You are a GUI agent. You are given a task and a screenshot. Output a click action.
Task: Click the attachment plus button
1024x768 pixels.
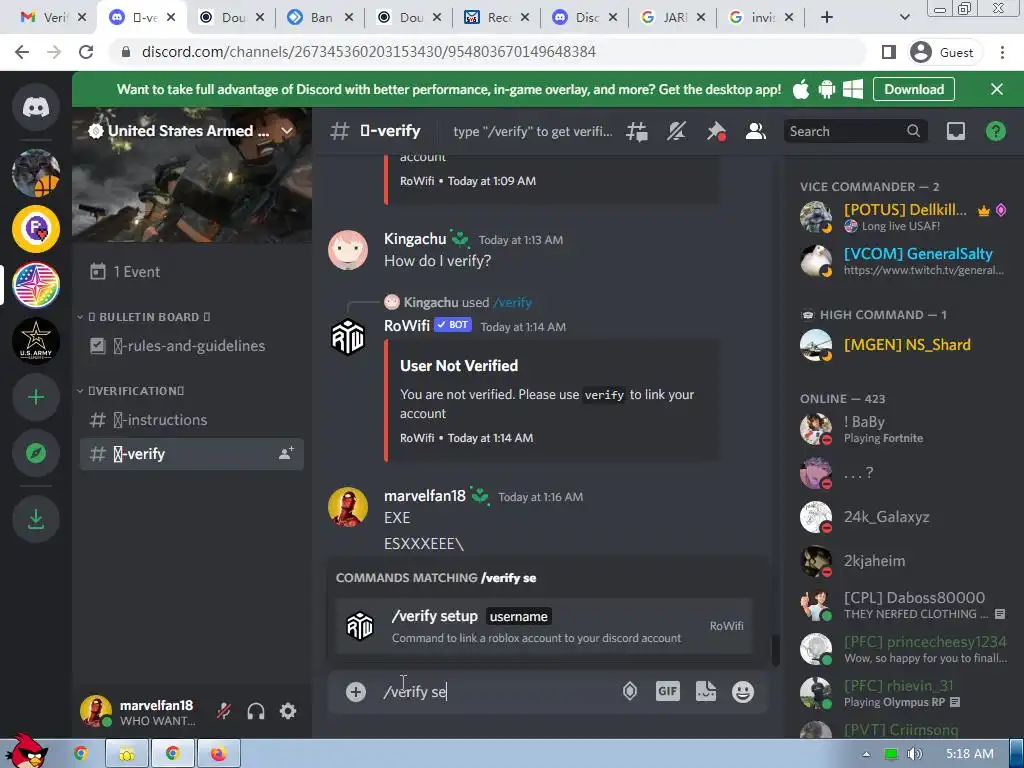click(355, 692)
